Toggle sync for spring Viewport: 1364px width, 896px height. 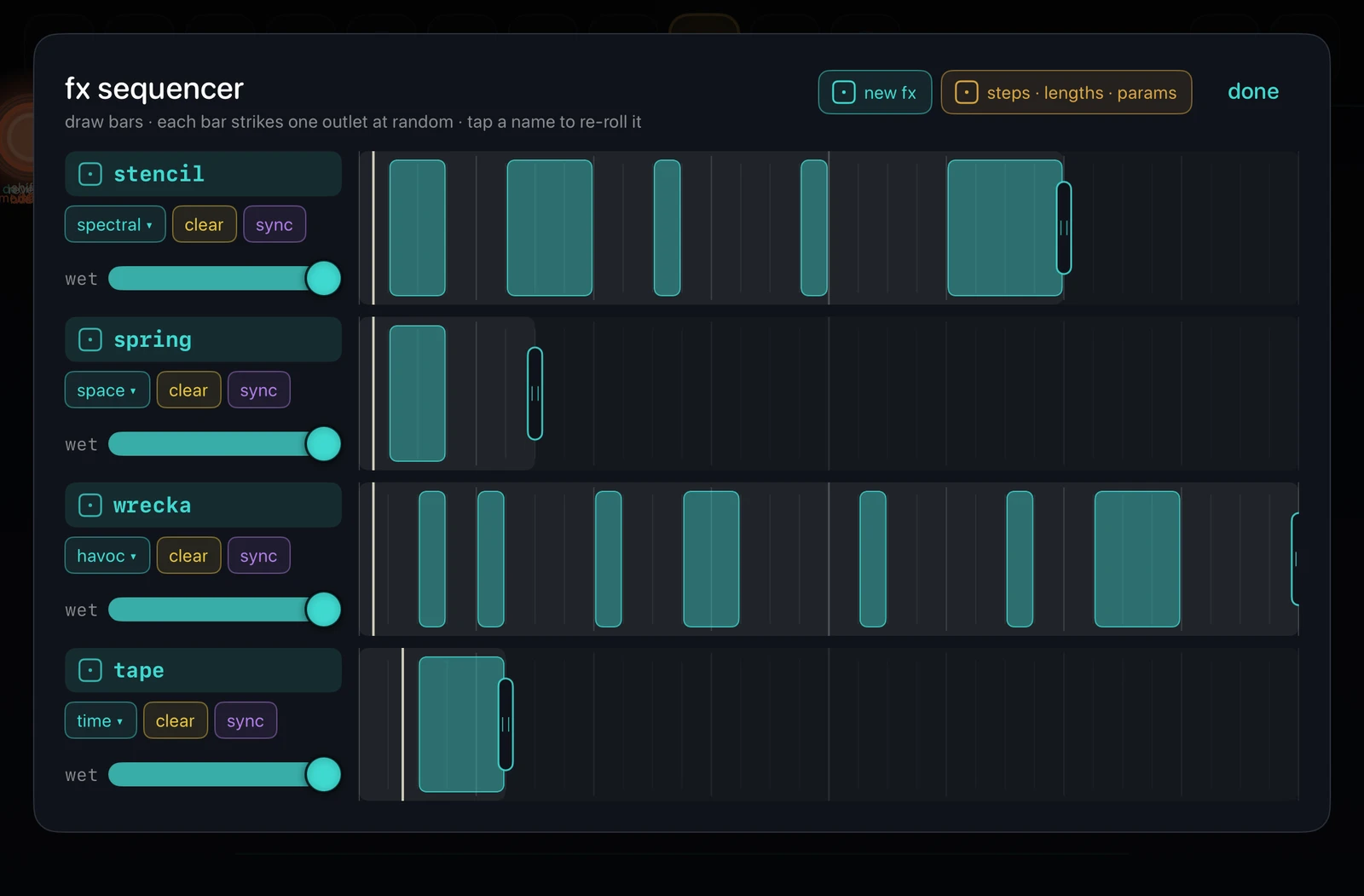tap(259, 390)
